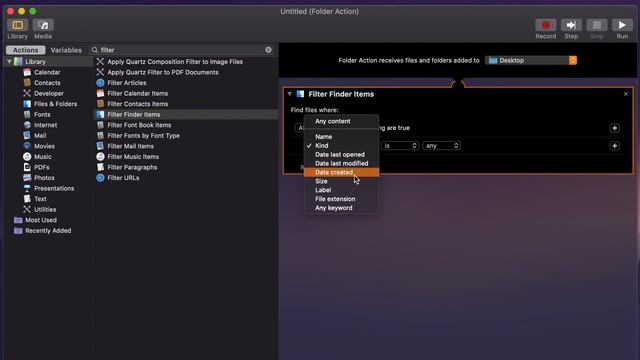Select the Filter Music Items action
Screen dimensions: 640x360
click(133, 157)
